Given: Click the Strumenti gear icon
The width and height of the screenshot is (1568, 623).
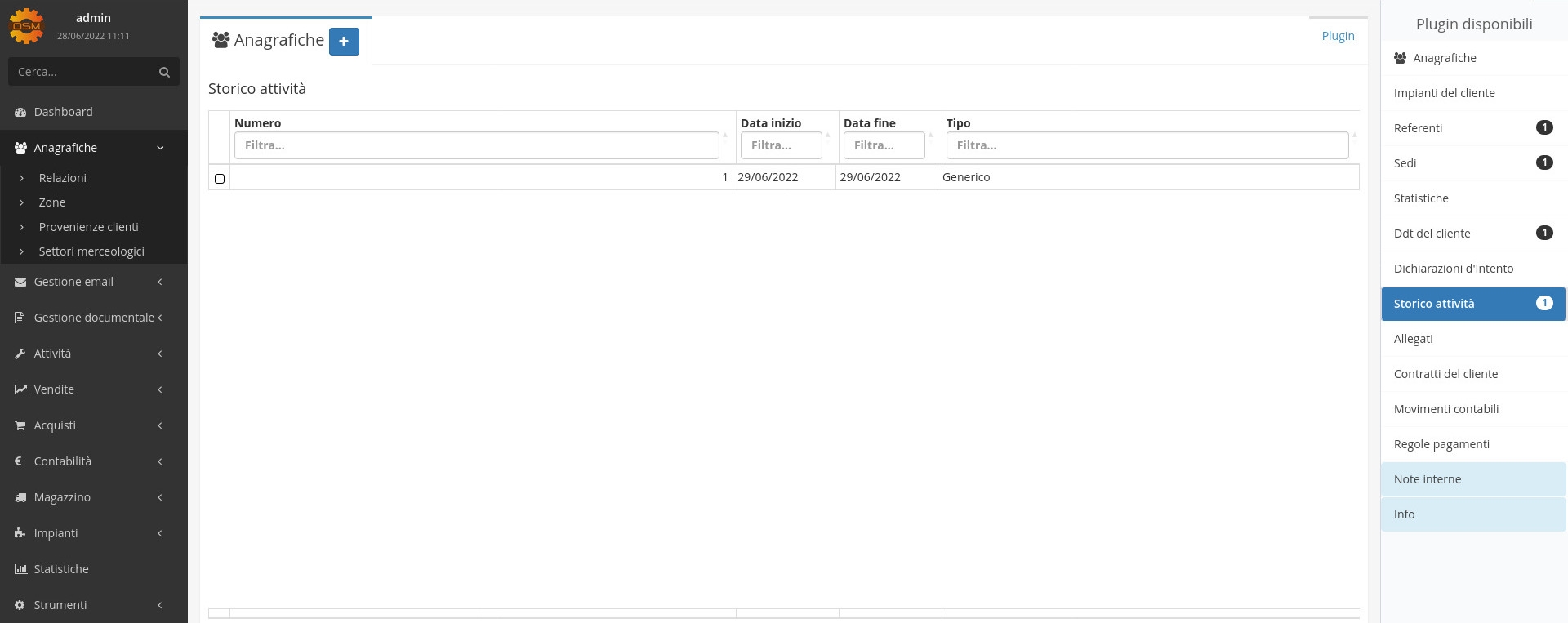Looking at the screenshot, I should 20,605.
